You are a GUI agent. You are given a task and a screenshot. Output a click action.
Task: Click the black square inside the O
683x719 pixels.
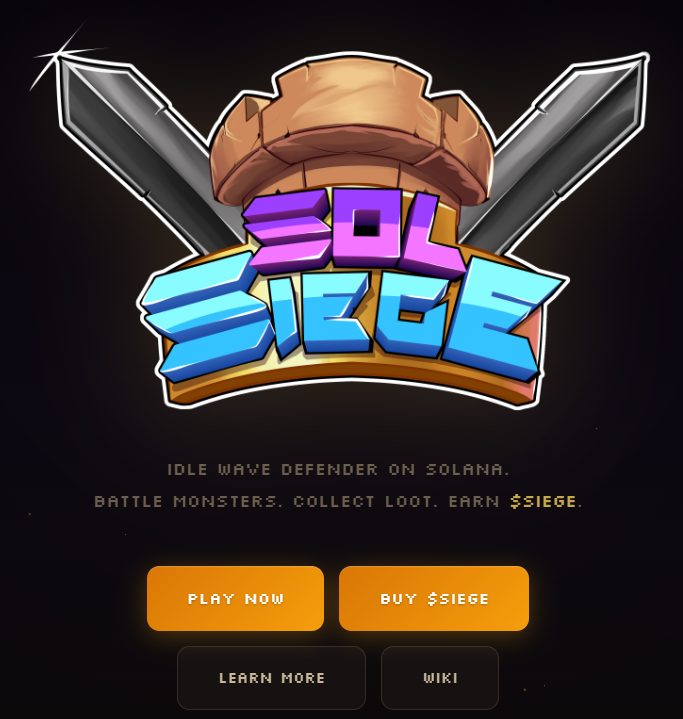(x=367, y=224)
